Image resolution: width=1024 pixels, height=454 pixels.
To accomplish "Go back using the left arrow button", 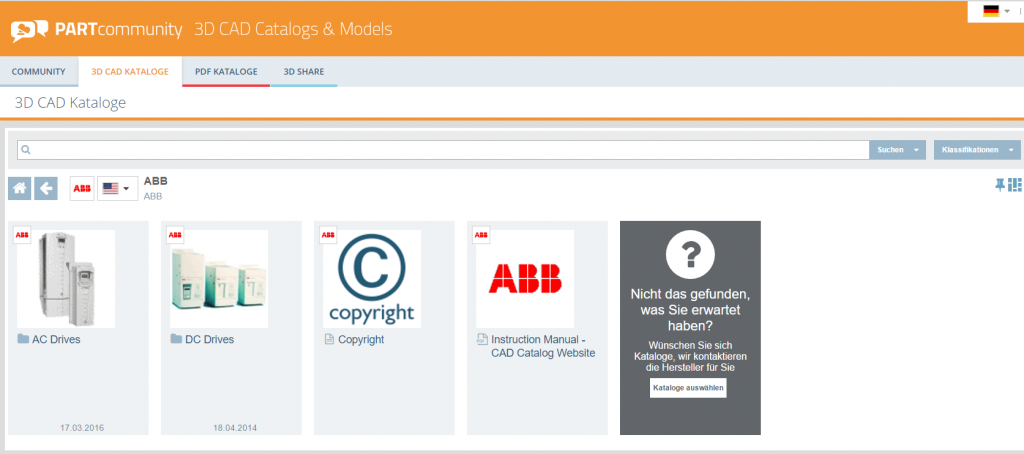I will point(46,188).
